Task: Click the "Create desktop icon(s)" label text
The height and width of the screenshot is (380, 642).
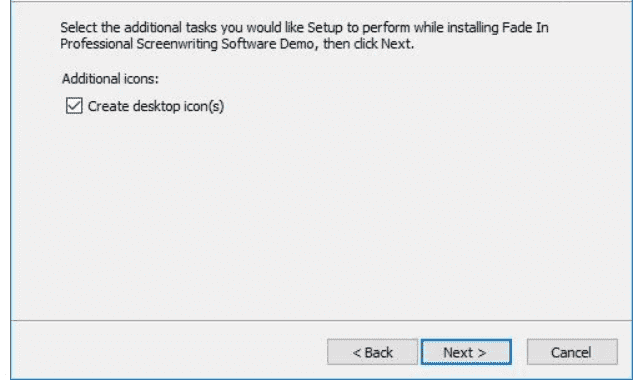Action: click(x=156, y=106)
